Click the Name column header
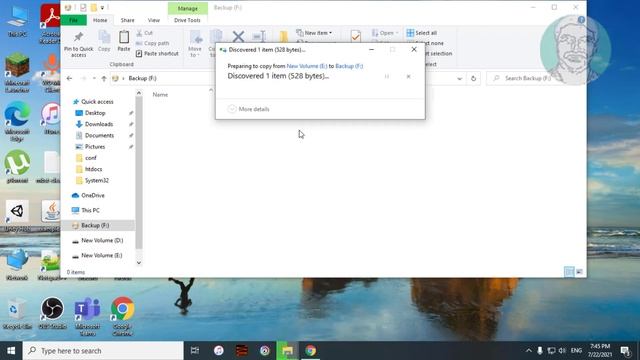This screenshot has height=360, width=640. click(160, 95)
